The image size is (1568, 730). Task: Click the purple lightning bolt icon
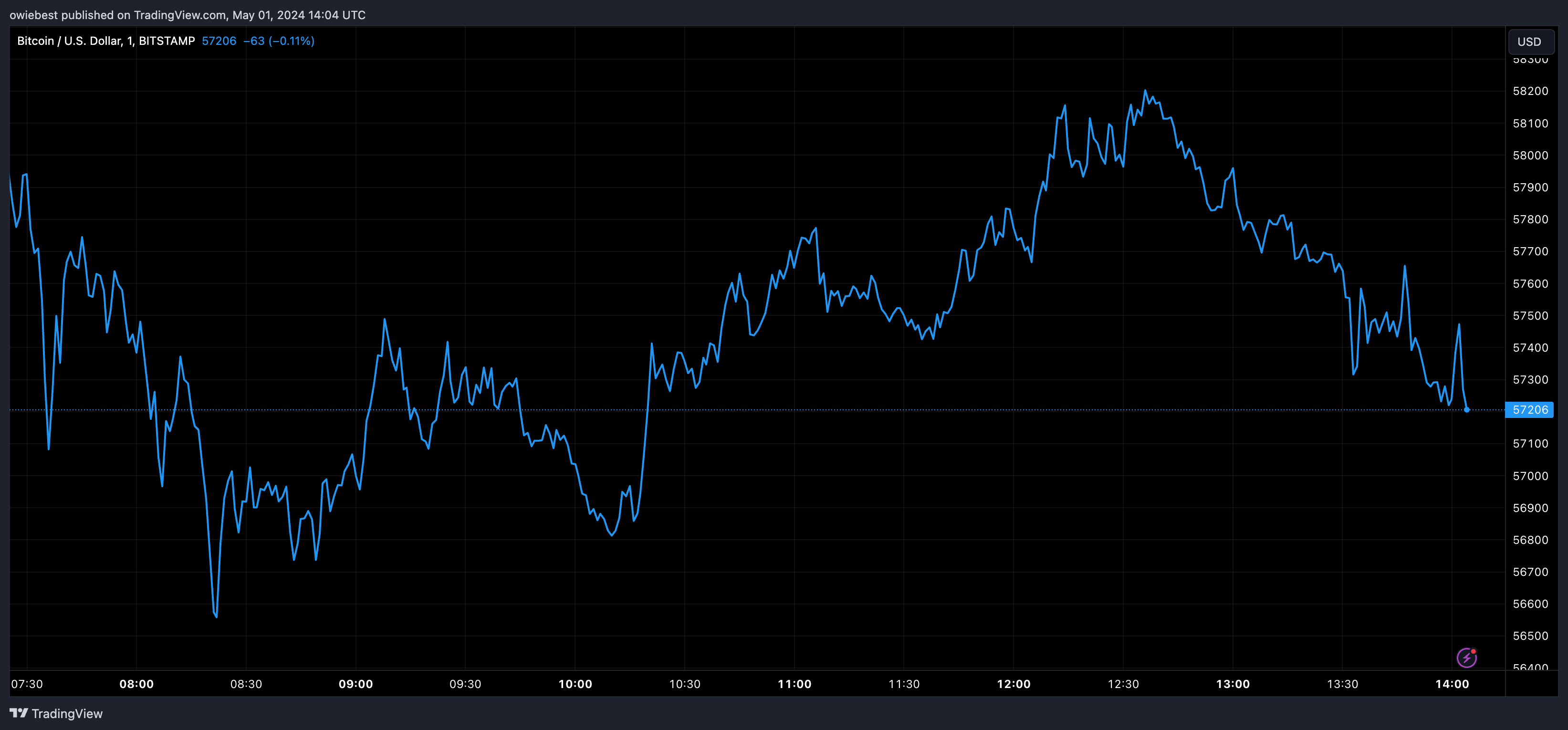(x=1466, y=657)
